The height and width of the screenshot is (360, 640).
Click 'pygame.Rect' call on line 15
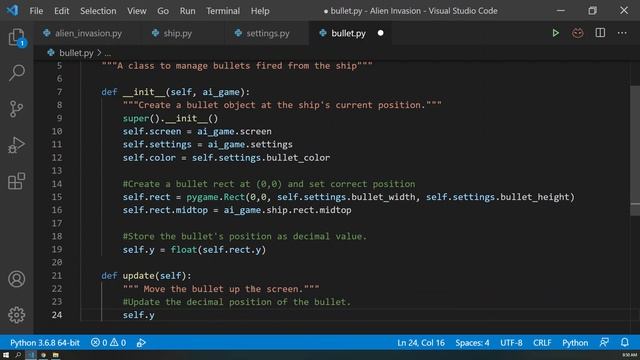click(216, 197)
